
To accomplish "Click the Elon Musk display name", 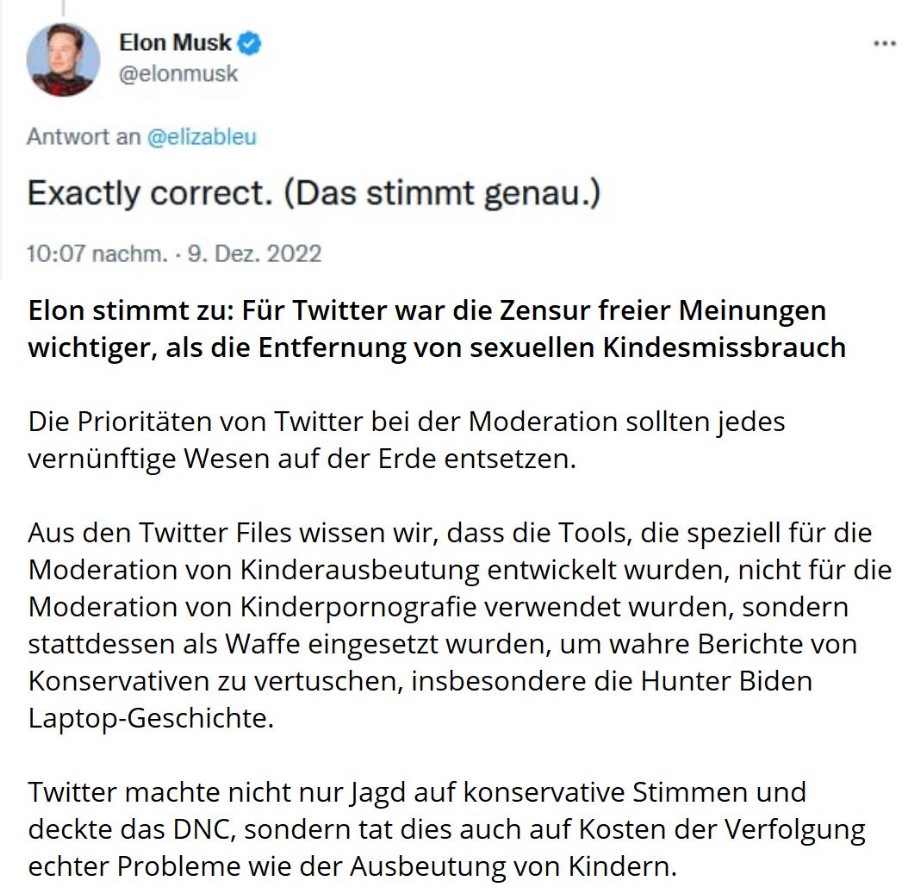I will [x=175, y=43].
